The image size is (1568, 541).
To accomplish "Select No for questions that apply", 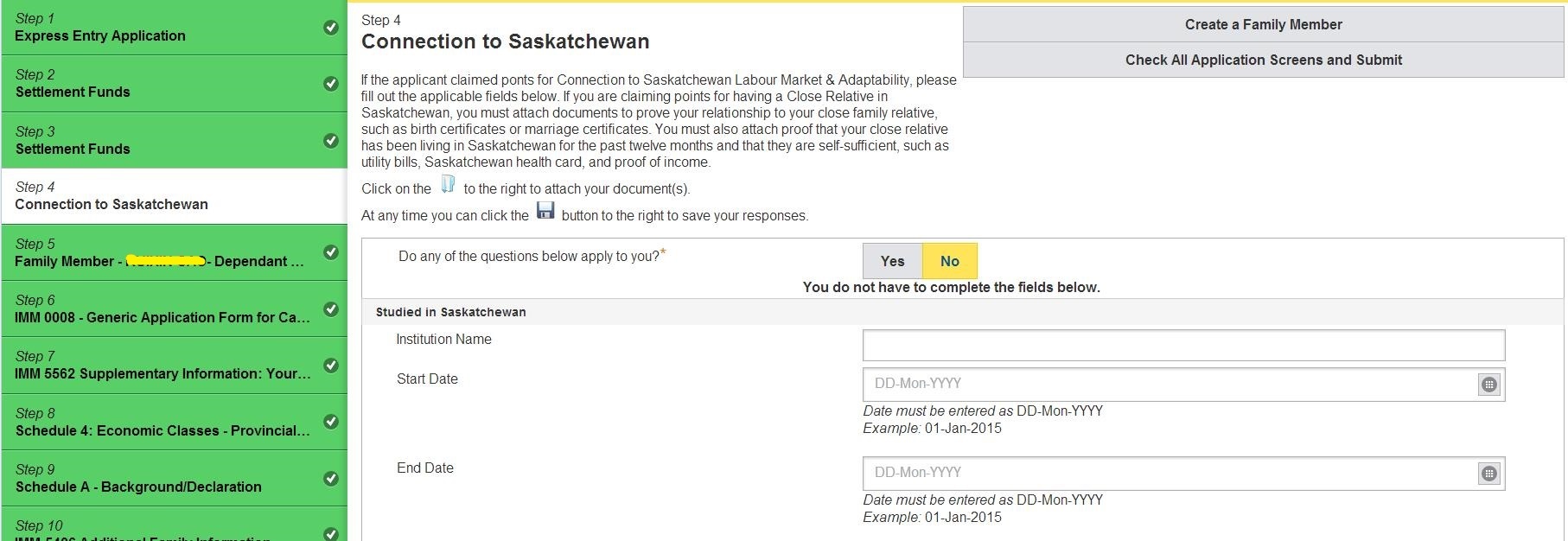I will [949, 261].
